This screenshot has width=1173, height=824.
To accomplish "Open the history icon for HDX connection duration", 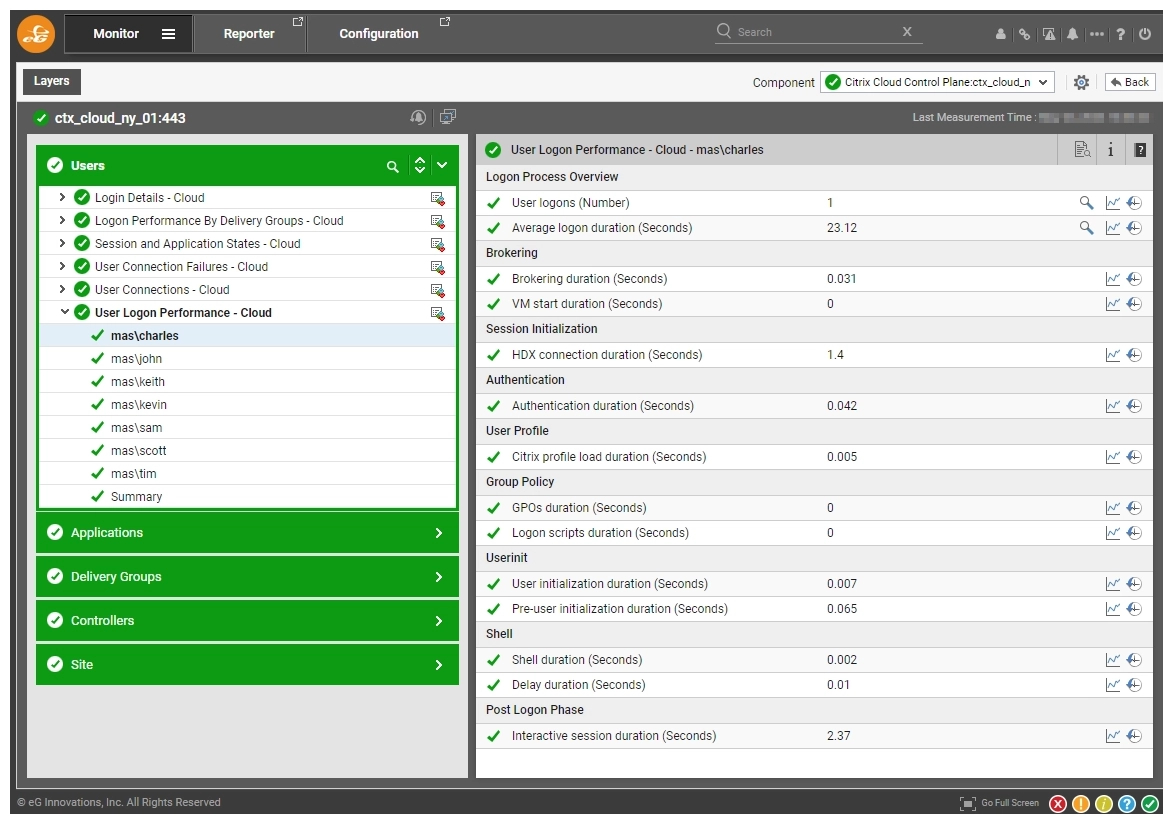I will click(x=1134, y=355).
